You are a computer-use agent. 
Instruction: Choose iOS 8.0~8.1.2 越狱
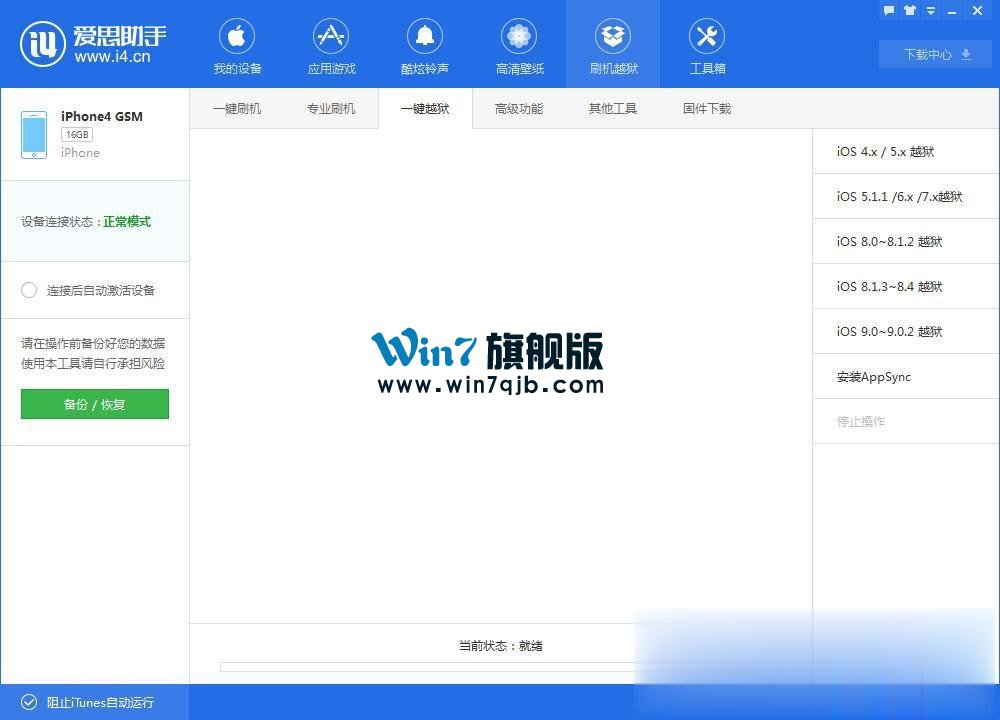(x=906, y=241)
